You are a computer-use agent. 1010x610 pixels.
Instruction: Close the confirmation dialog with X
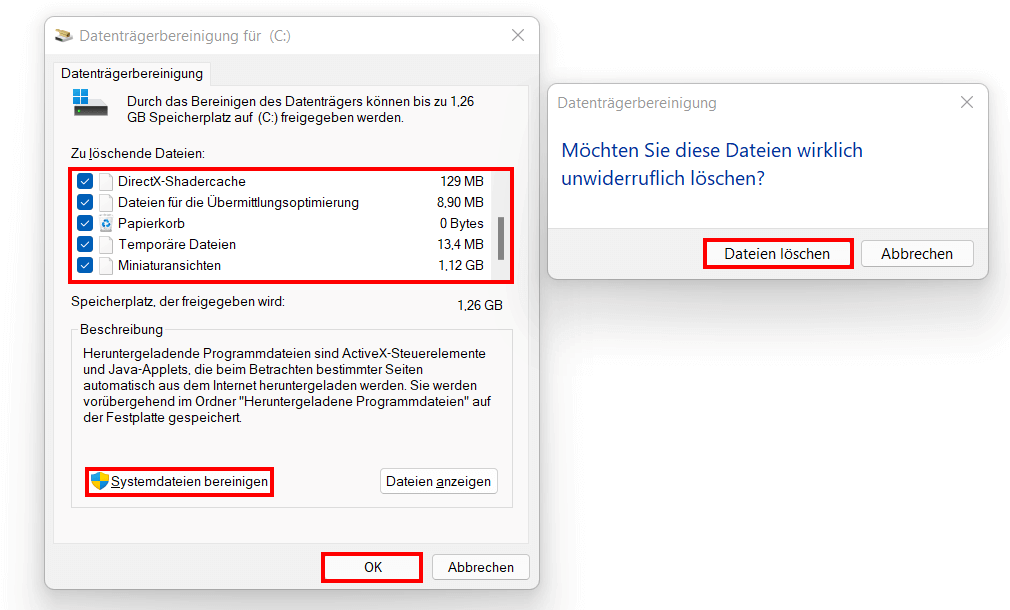(967, 102)
